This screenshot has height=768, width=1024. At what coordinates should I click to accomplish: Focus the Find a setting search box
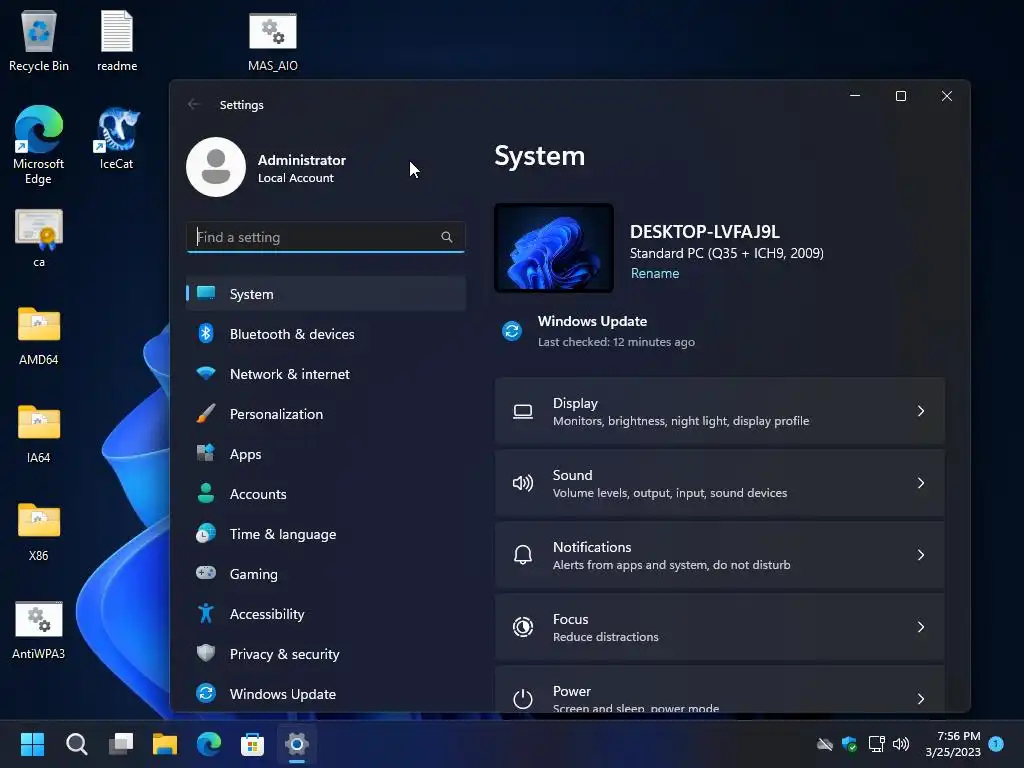[326, 237]
